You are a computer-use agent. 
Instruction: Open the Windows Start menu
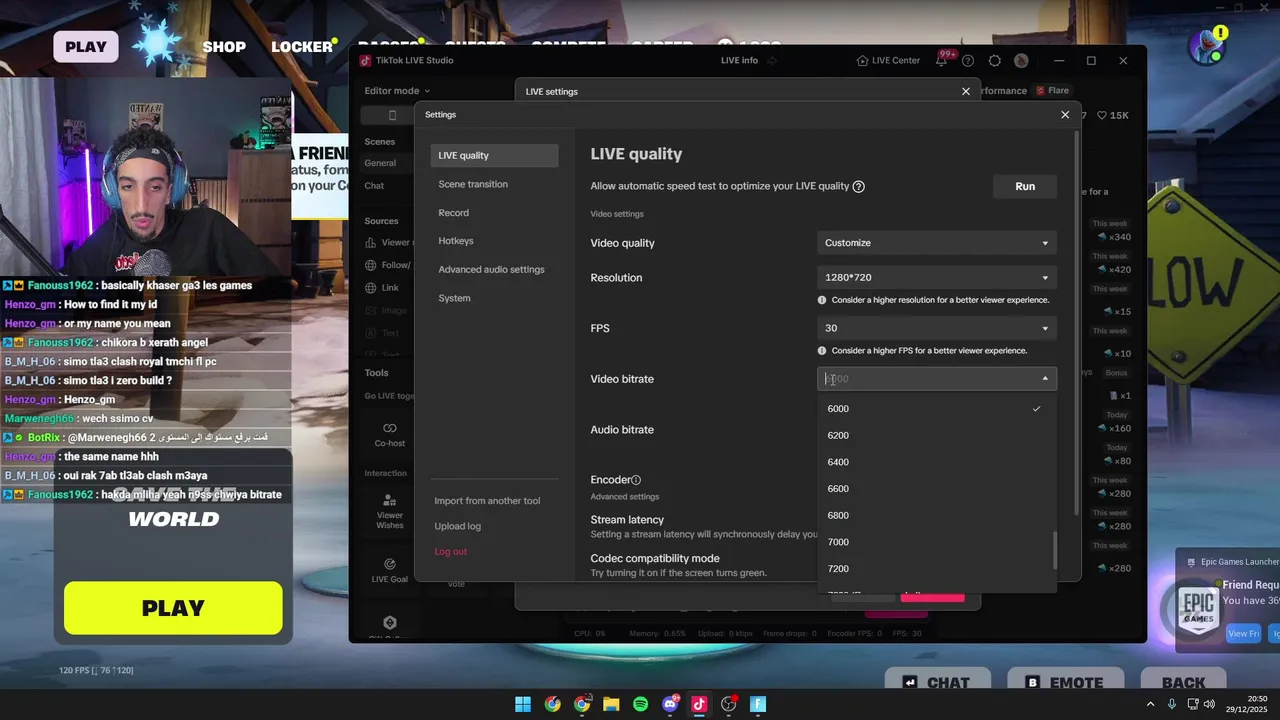523,704
